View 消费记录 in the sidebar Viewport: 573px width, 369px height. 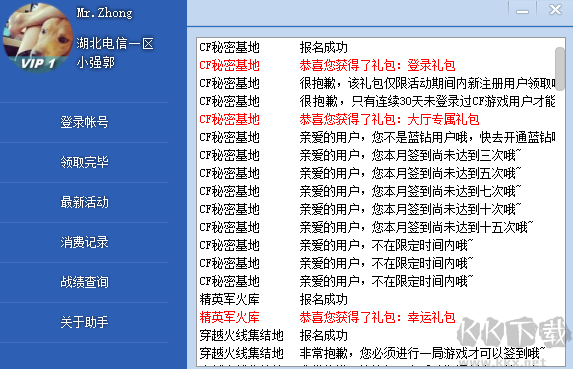point(84,242)
